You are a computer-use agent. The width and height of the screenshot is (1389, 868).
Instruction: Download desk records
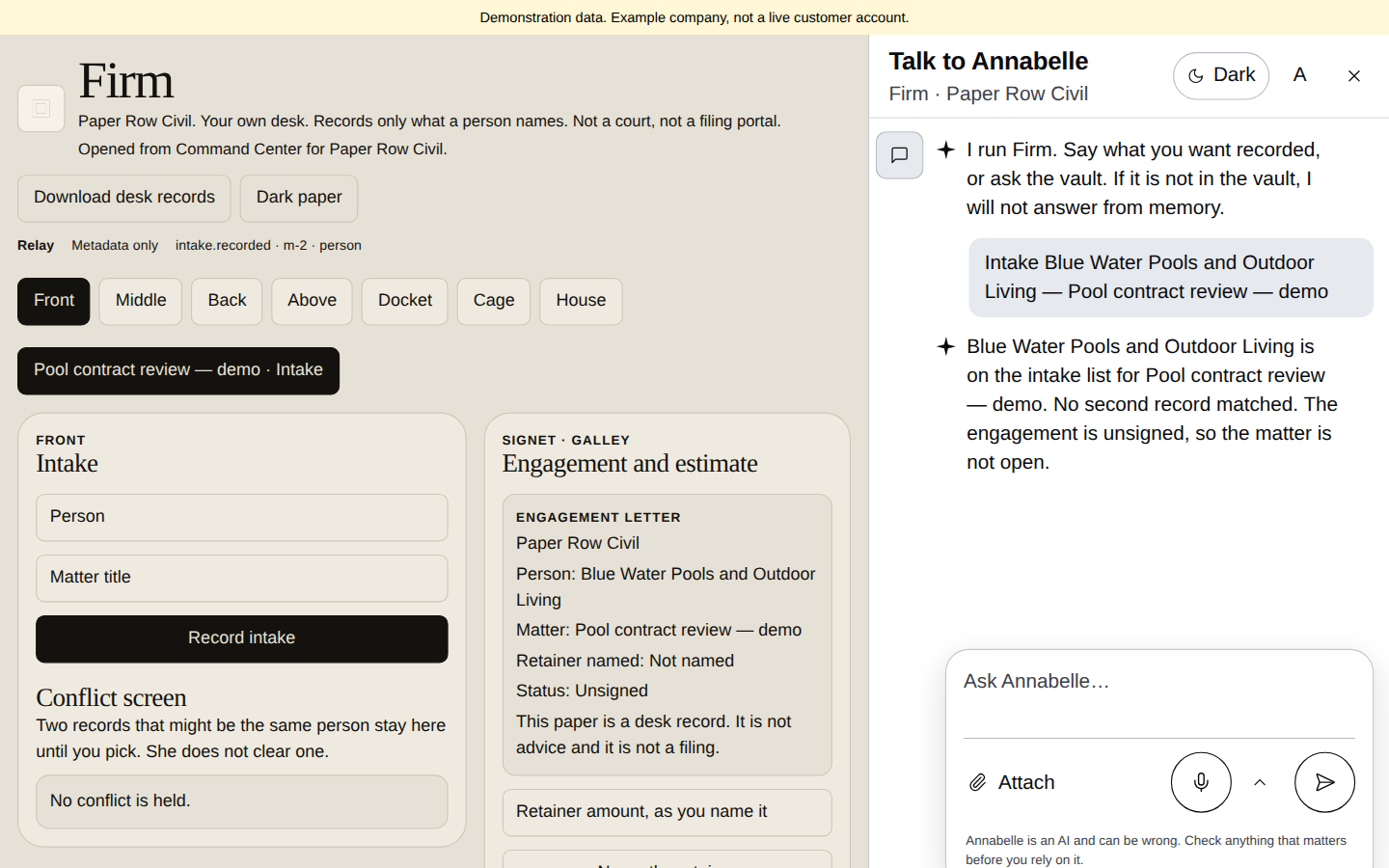click(x=124, y=198)
